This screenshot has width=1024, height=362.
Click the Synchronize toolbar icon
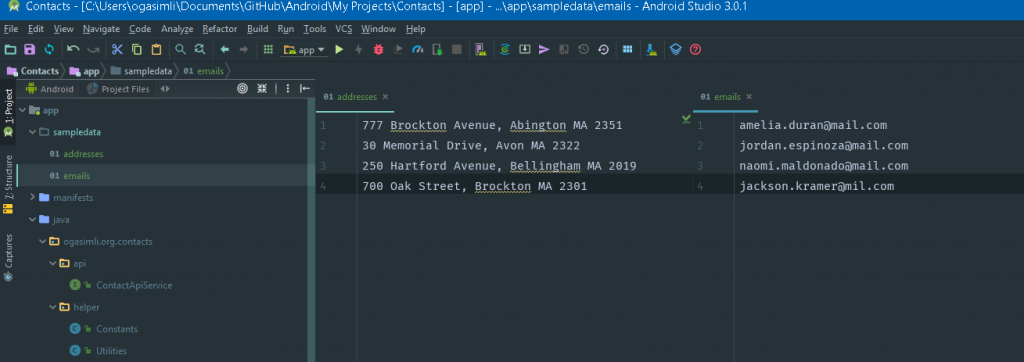[x=49, y=50]
